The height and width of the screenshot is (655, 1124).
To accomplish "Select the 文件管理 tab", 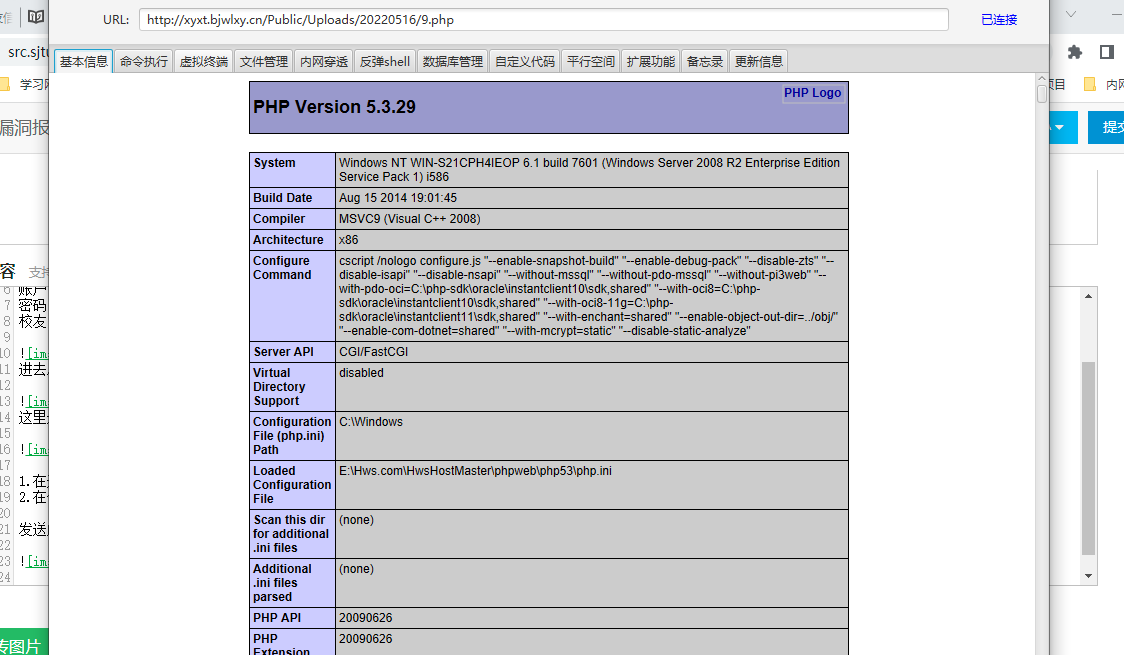I will (264, 62).
